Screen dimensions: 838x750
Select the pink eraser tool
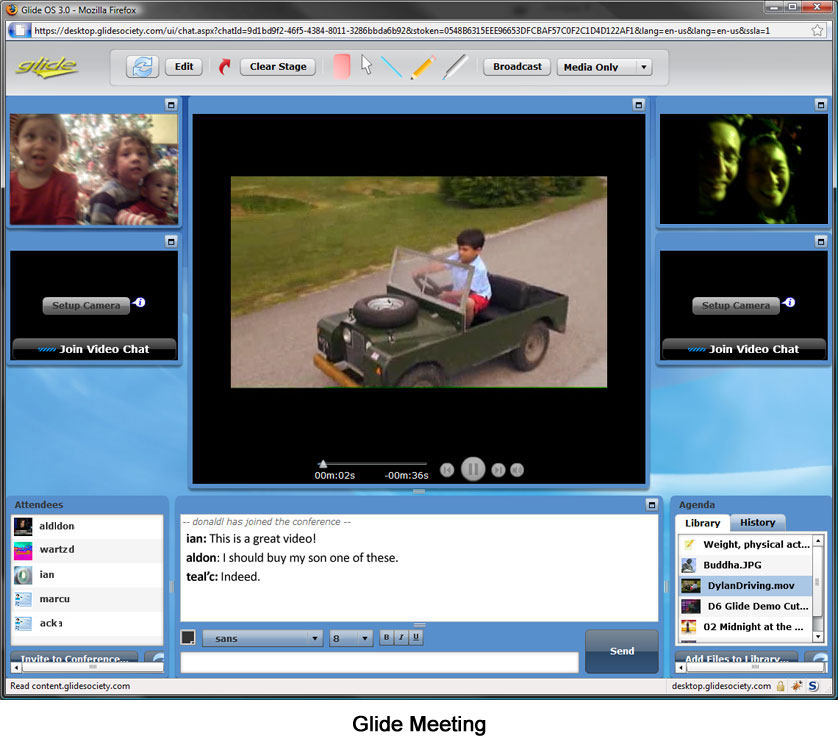[x=341, y=67]
